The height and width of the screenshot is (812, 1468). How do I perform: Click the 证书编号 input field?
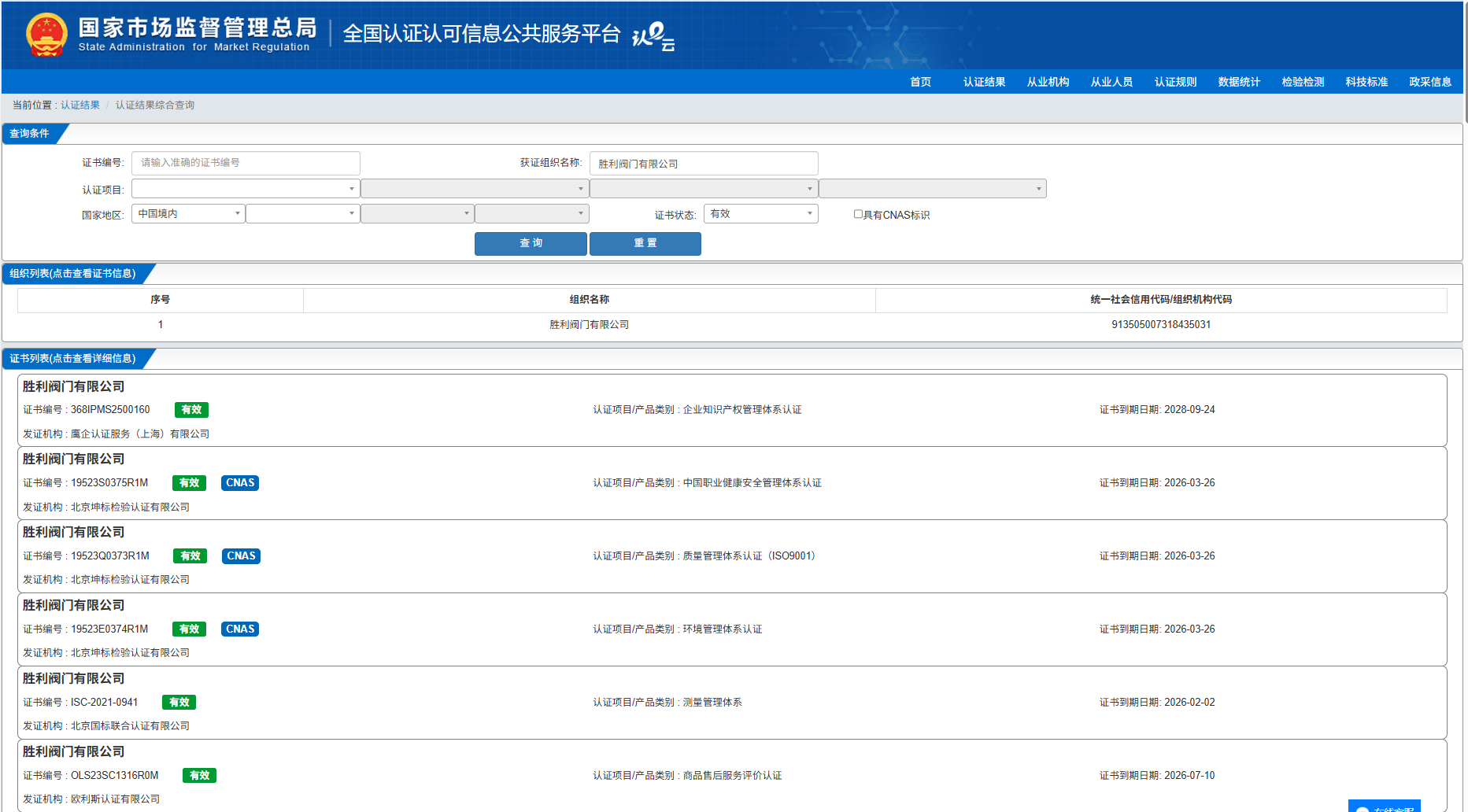(x=246, y=163)
